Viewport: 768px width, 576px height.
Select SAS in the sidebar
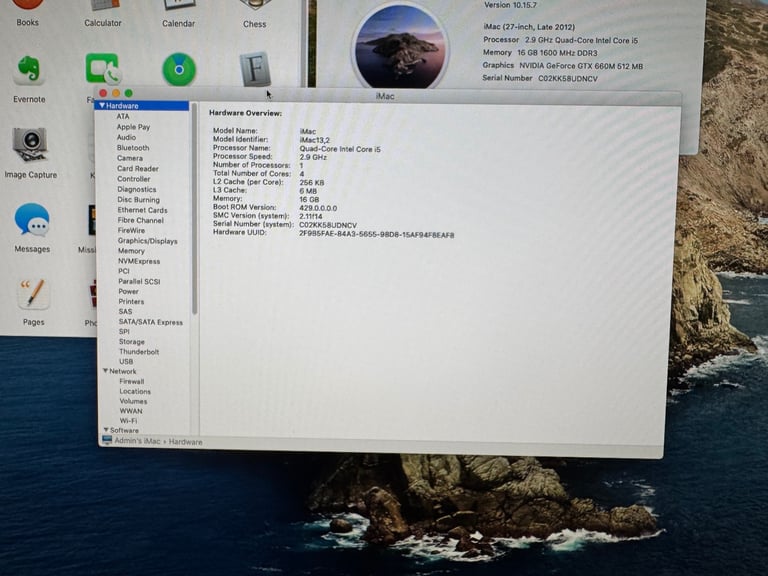(125, 311)
